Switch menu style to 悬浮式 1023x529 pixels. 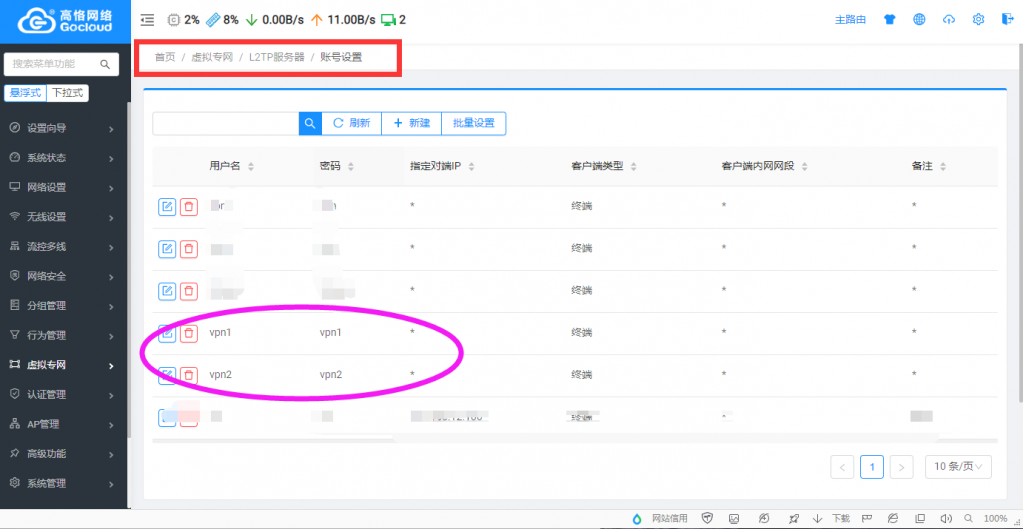point(26,93)
